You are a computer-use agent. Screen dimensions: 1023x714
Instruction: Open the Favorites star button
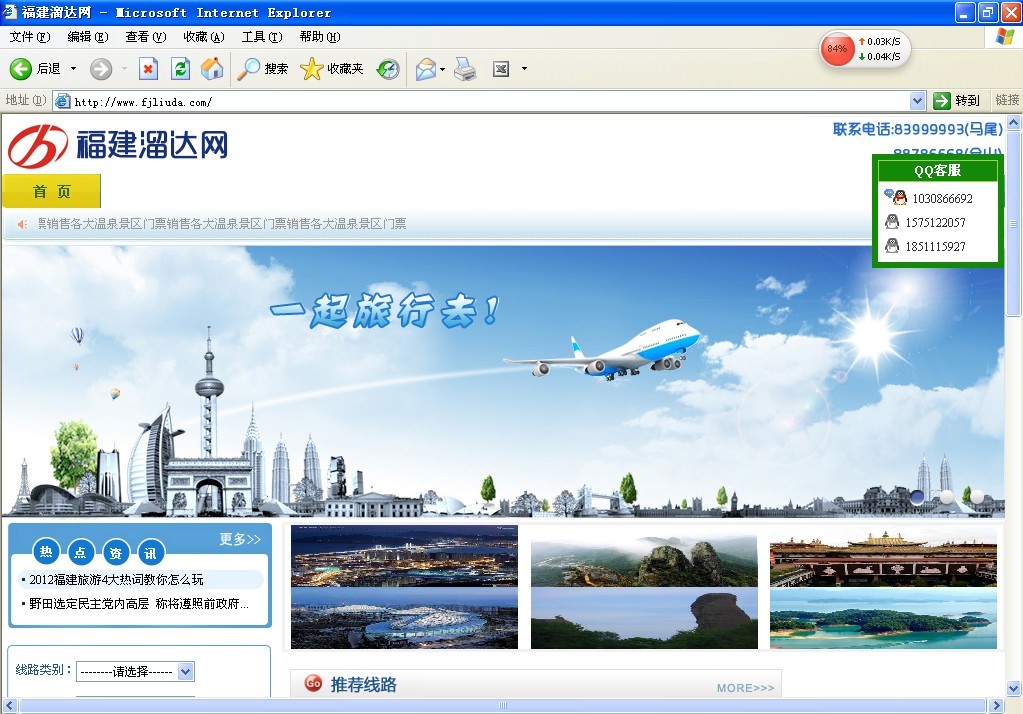click(332, 69)
